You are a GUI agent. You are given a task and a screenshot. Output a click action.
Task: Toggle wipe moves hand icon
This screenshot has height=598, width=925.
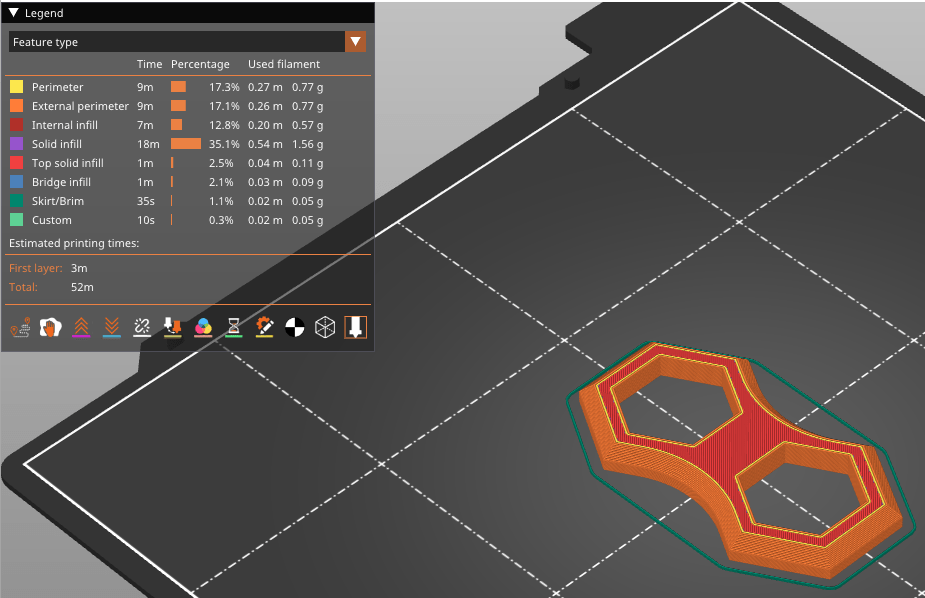(51, 327)
